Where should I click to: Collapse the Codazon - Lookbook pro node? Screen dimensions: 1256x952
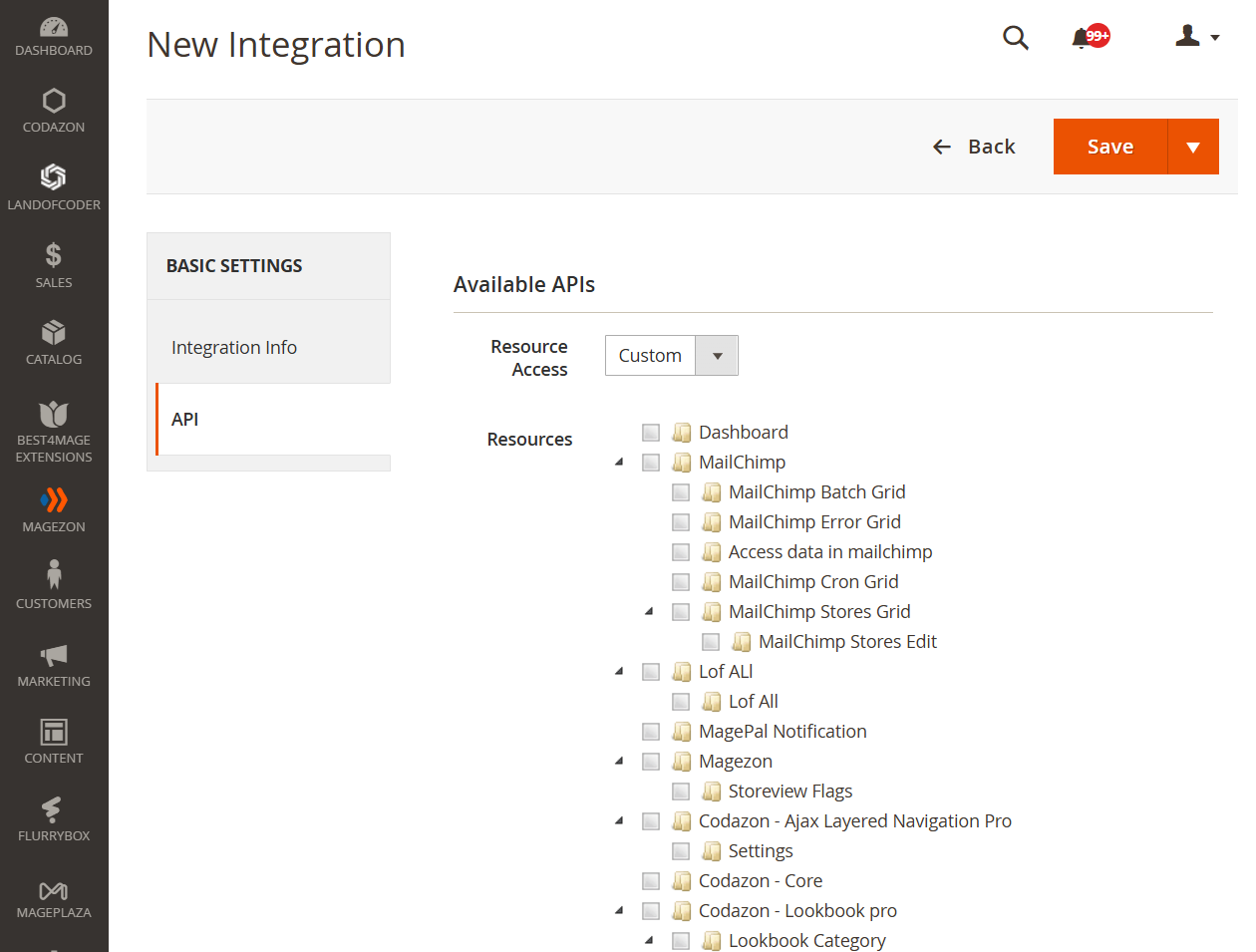coord(619,910)
